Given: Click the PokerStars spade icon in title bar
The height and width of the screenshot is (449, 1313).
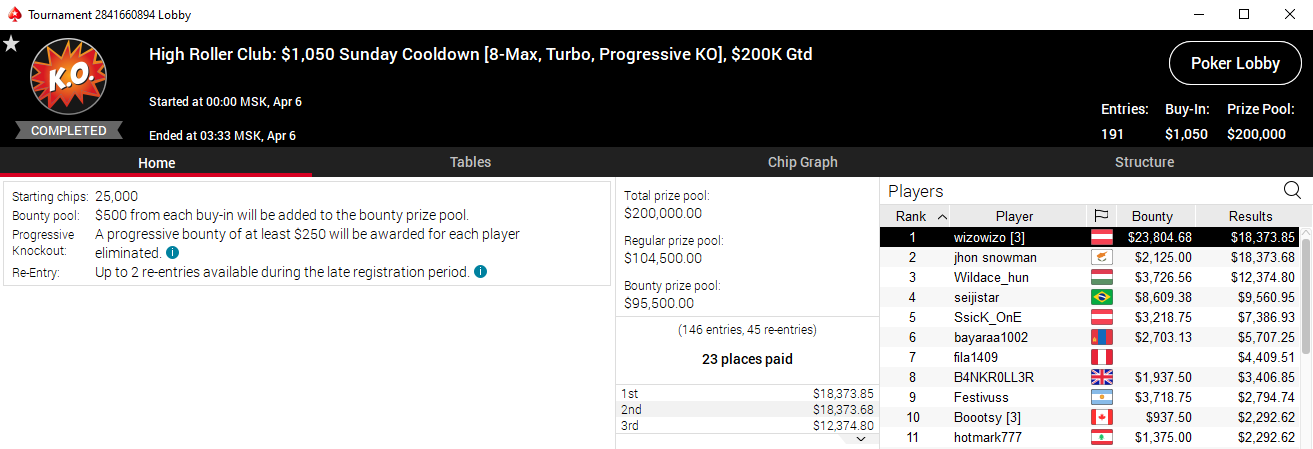Looking at the screenshot, I should (x=12, y=15).
